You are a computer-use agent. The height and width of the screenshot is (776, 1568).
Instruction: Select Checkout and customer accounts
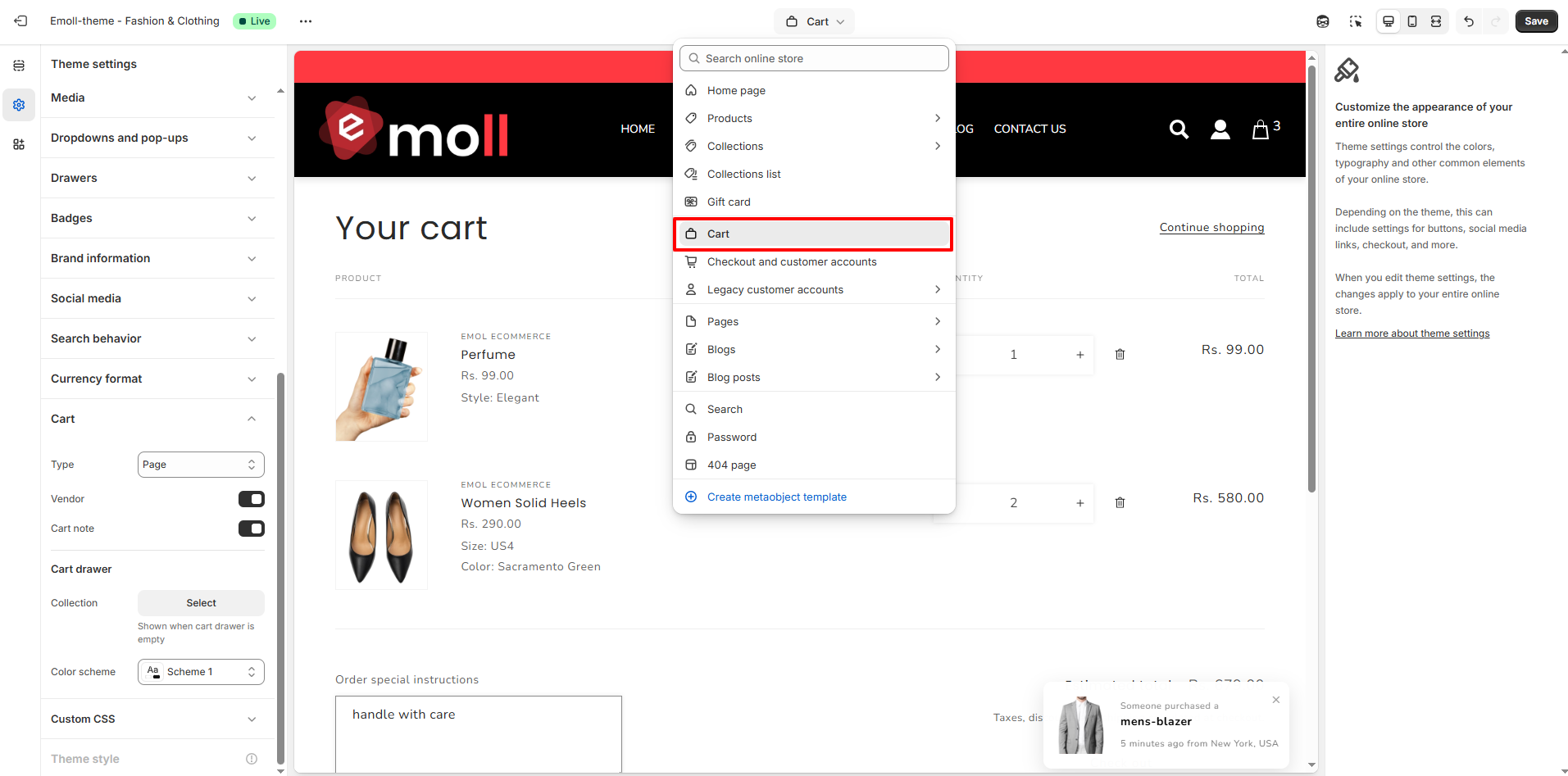point(814,261)
